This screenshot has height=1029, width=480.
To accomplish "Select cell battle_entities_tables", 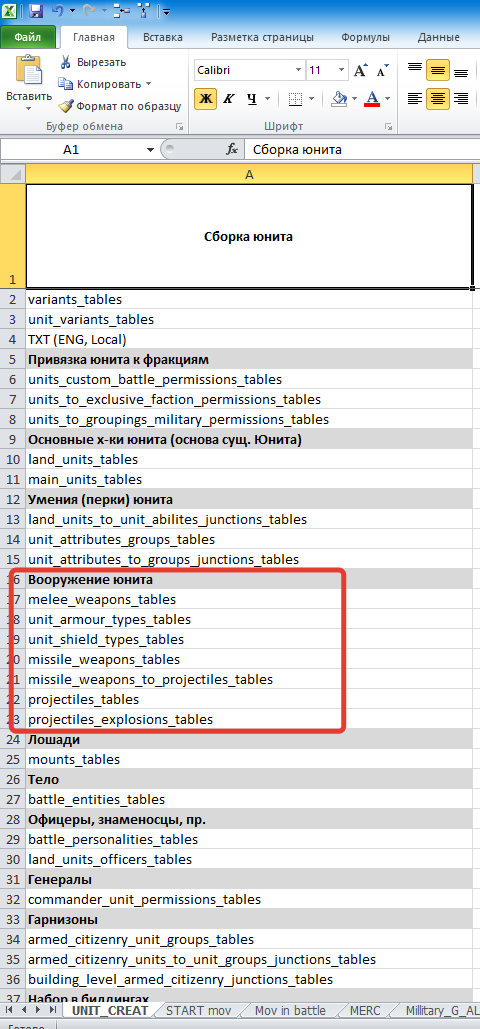I will tap(249, 799).
